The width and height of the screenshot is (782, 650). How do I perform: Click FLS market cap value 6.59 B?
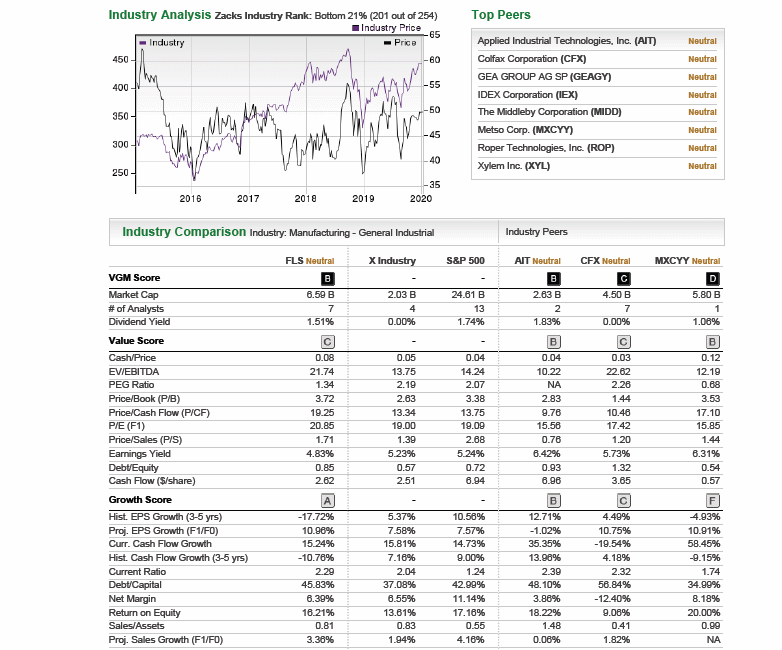(x=320, y=295)
